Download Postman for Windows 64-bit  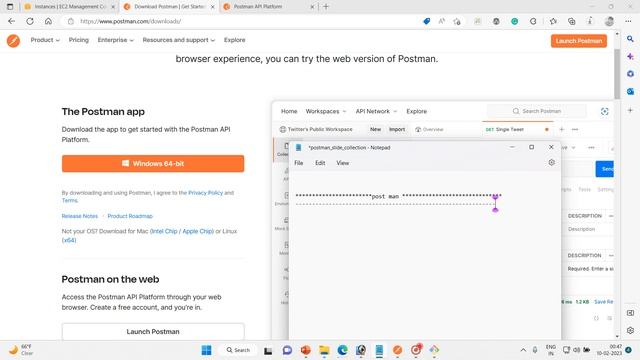pyautogui.click(x=153, y=164)
